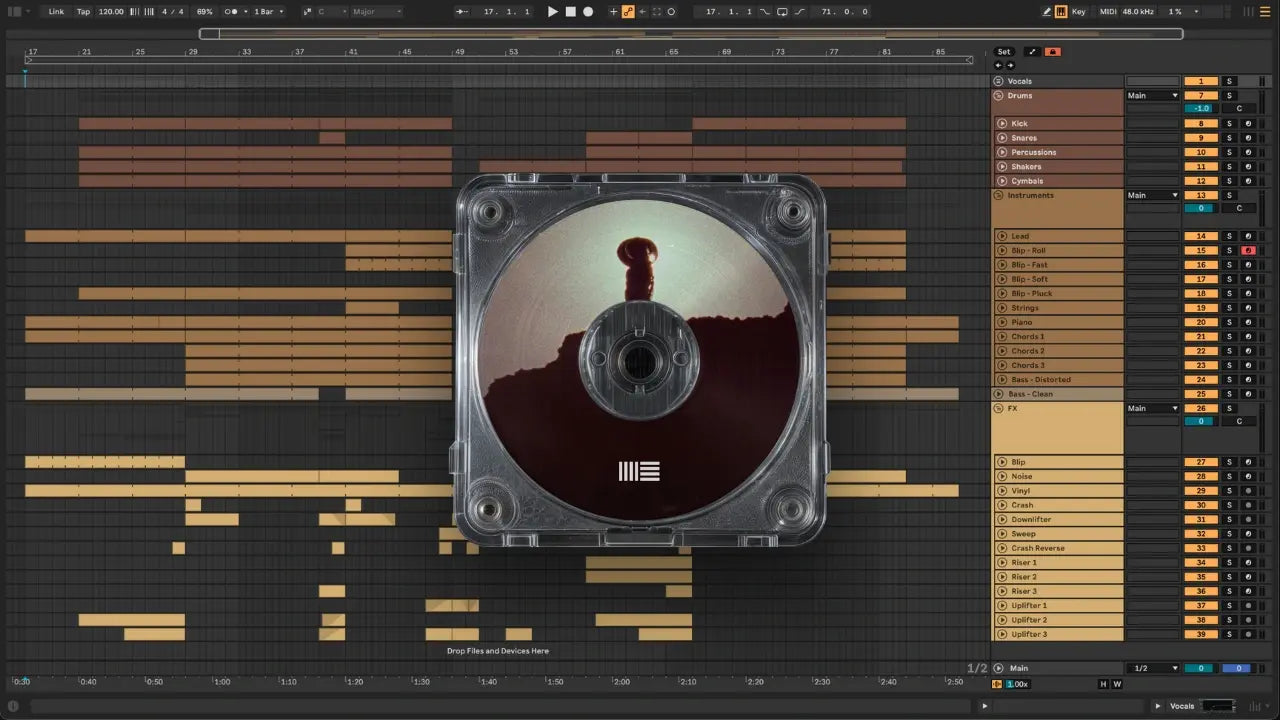Open the Major scale dropdown

[376, 12]
